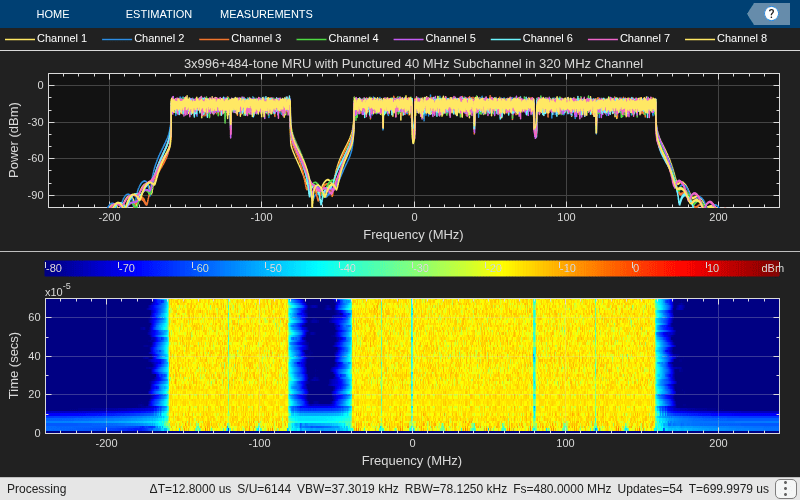800x500 pixels.
Task: Click the VBW=37.3019 kHz status entry
Action: coord(347,489)
